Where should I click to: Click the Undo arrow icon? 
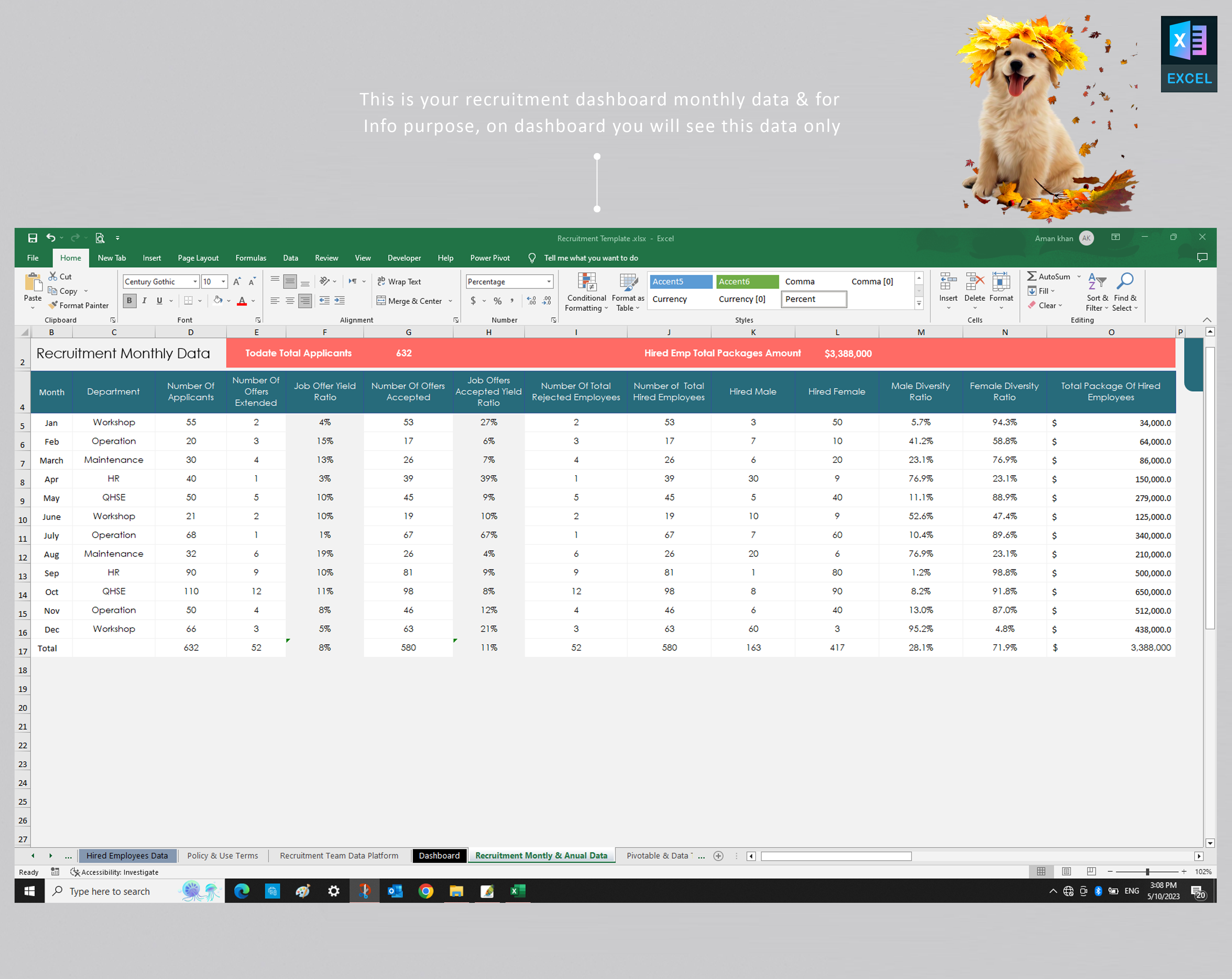[51, 238]
